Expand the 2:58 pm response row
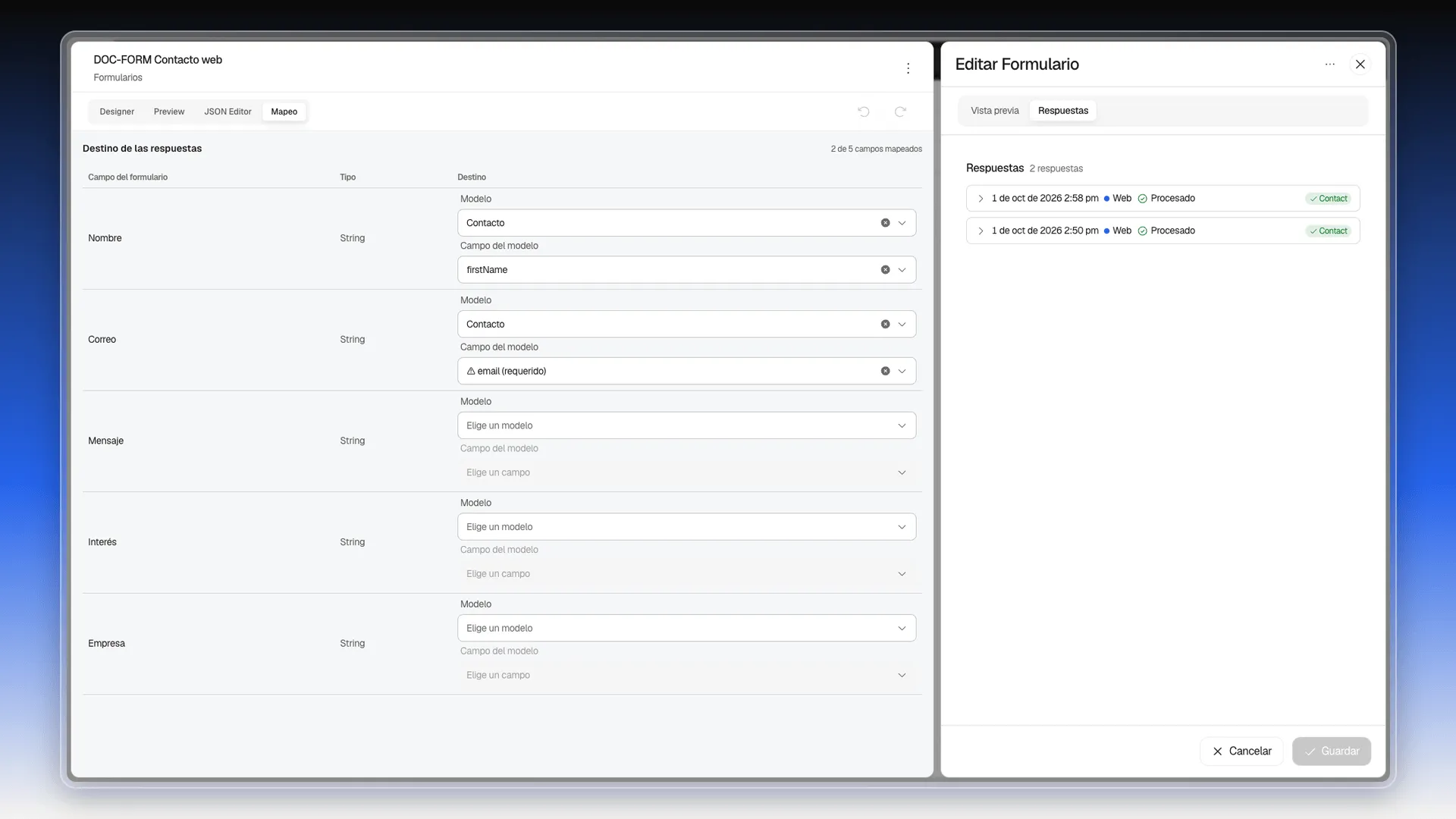Screen dimensions: 1456x819 pos(981,199)
